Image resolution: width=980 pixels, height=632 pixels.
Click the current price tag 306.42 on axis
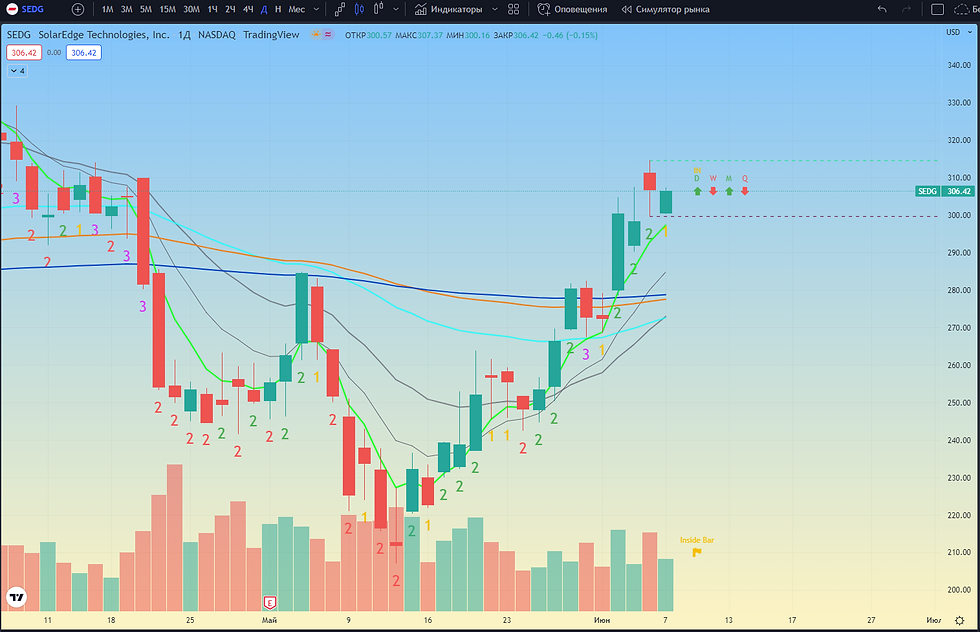(958, 191)
